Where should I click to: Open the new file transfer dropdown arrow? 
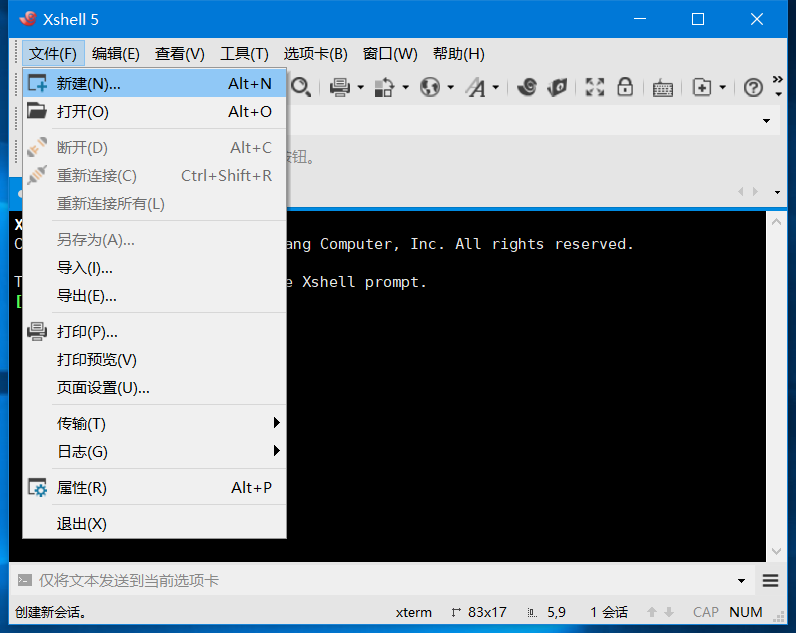point(722,88)
